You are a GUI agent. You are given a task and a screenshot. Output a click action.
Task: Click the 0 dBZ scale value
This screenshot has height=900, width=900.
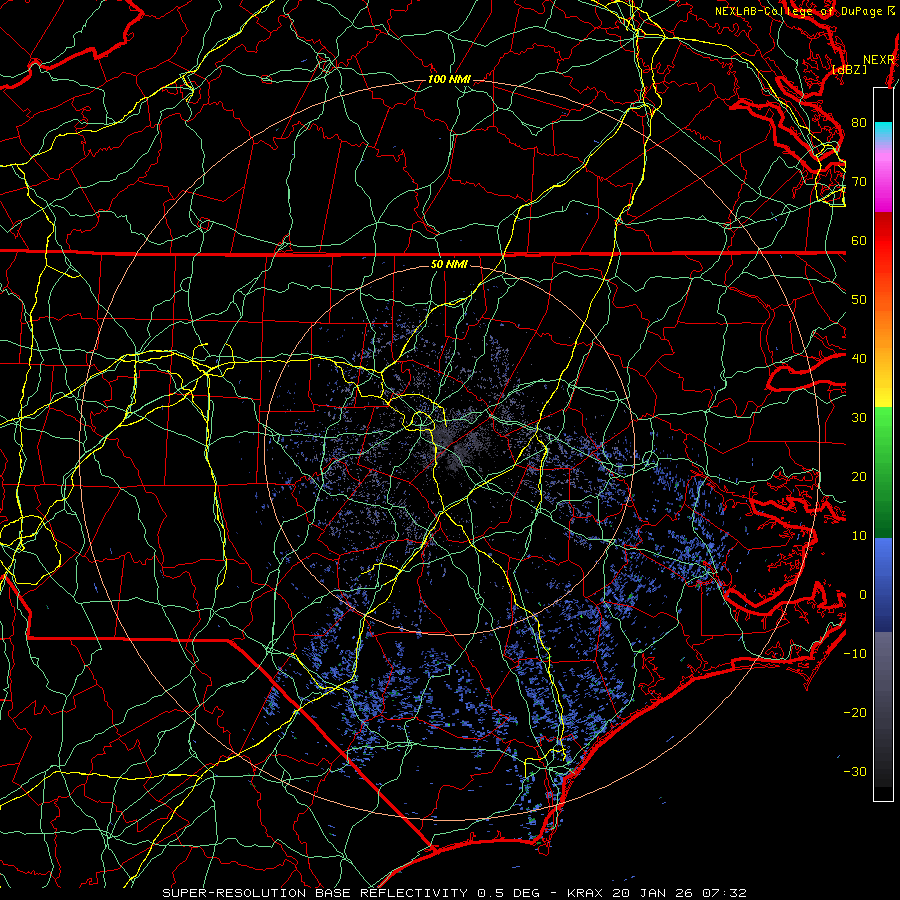(862, 595)
